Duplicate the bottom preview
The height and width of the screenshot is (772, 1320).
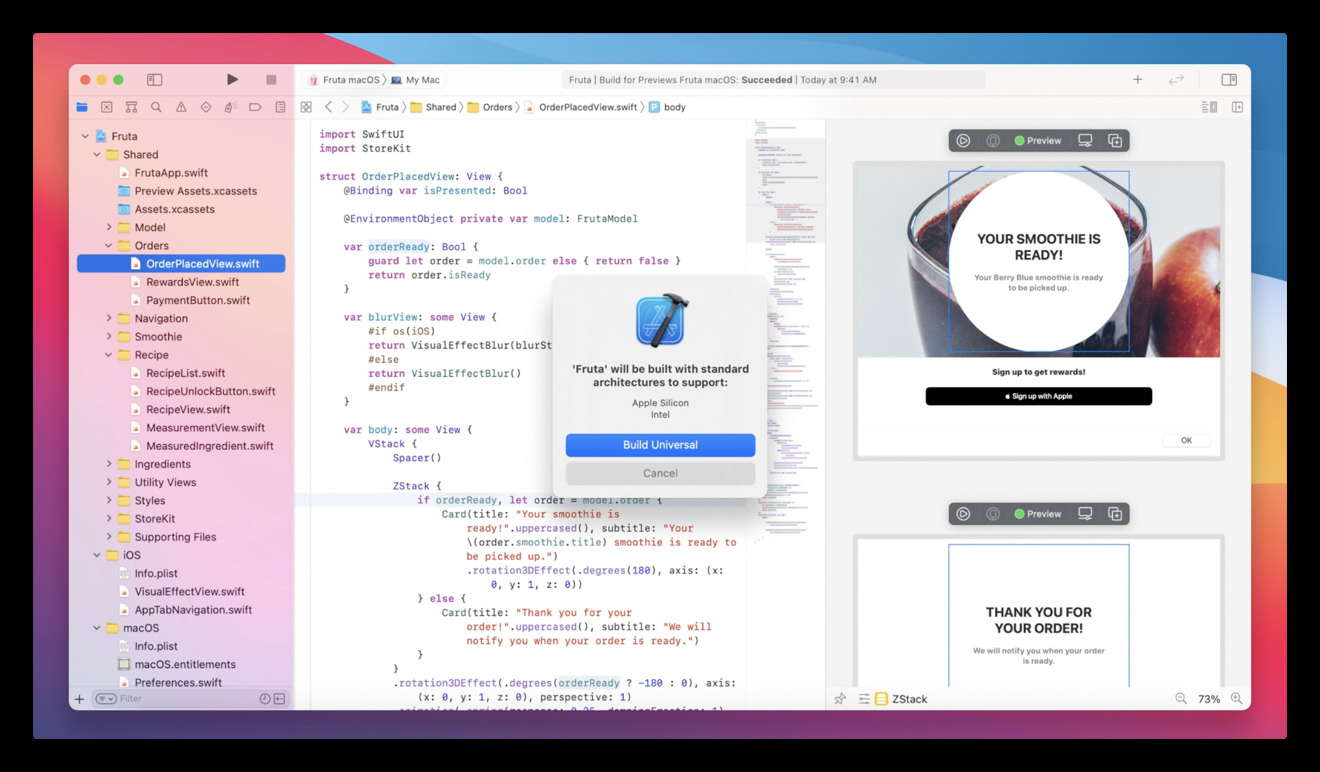[1115, 514]
